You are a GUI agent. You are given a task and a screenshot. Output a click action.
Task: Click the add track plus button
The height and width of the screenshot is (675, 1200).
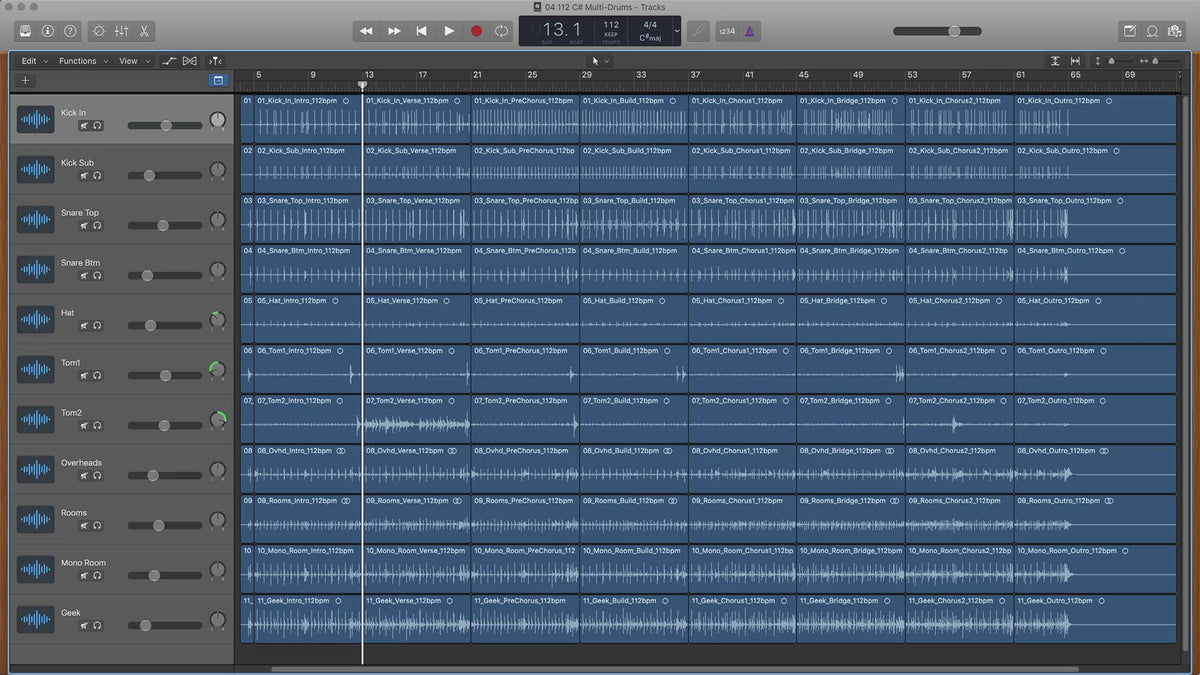(26, 80)
